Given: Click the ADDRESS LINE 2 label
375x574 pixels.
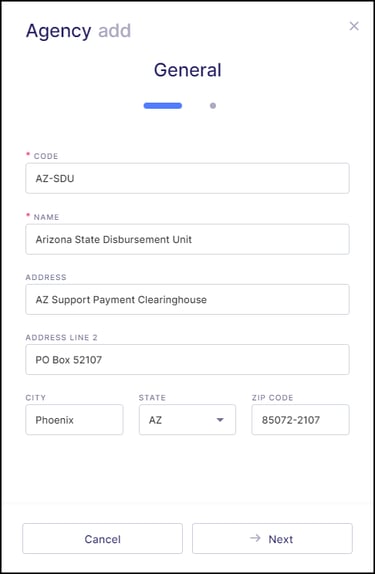Looking at the screenshot, I should [62, 338].
